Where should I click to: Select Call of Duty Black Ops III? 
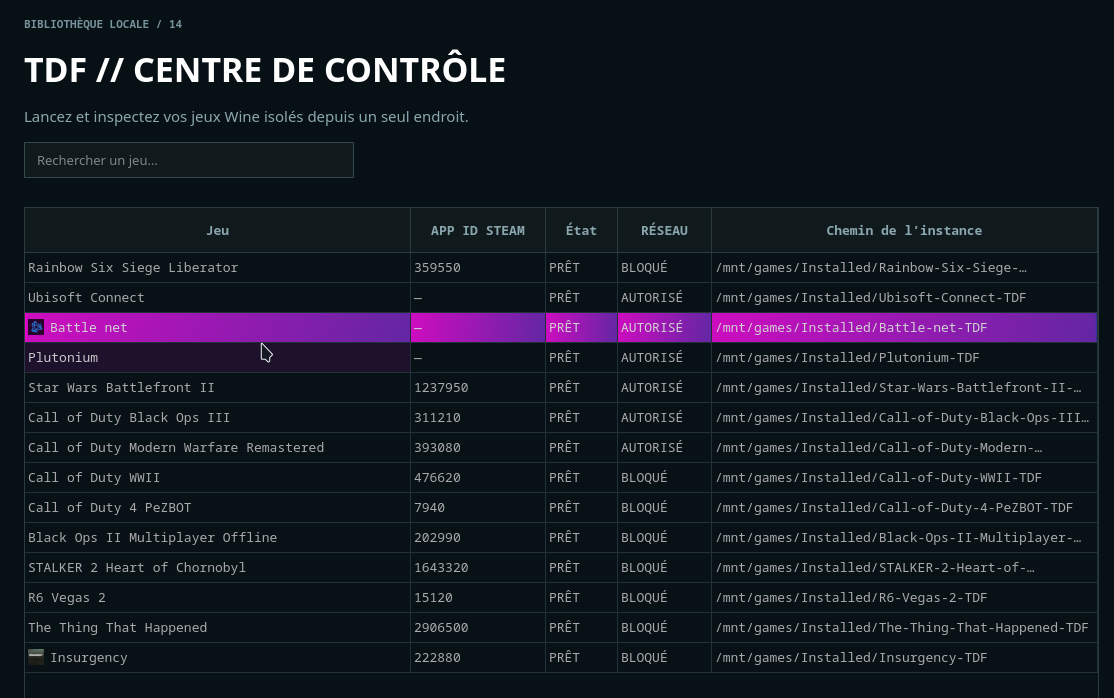click(129, 417)
